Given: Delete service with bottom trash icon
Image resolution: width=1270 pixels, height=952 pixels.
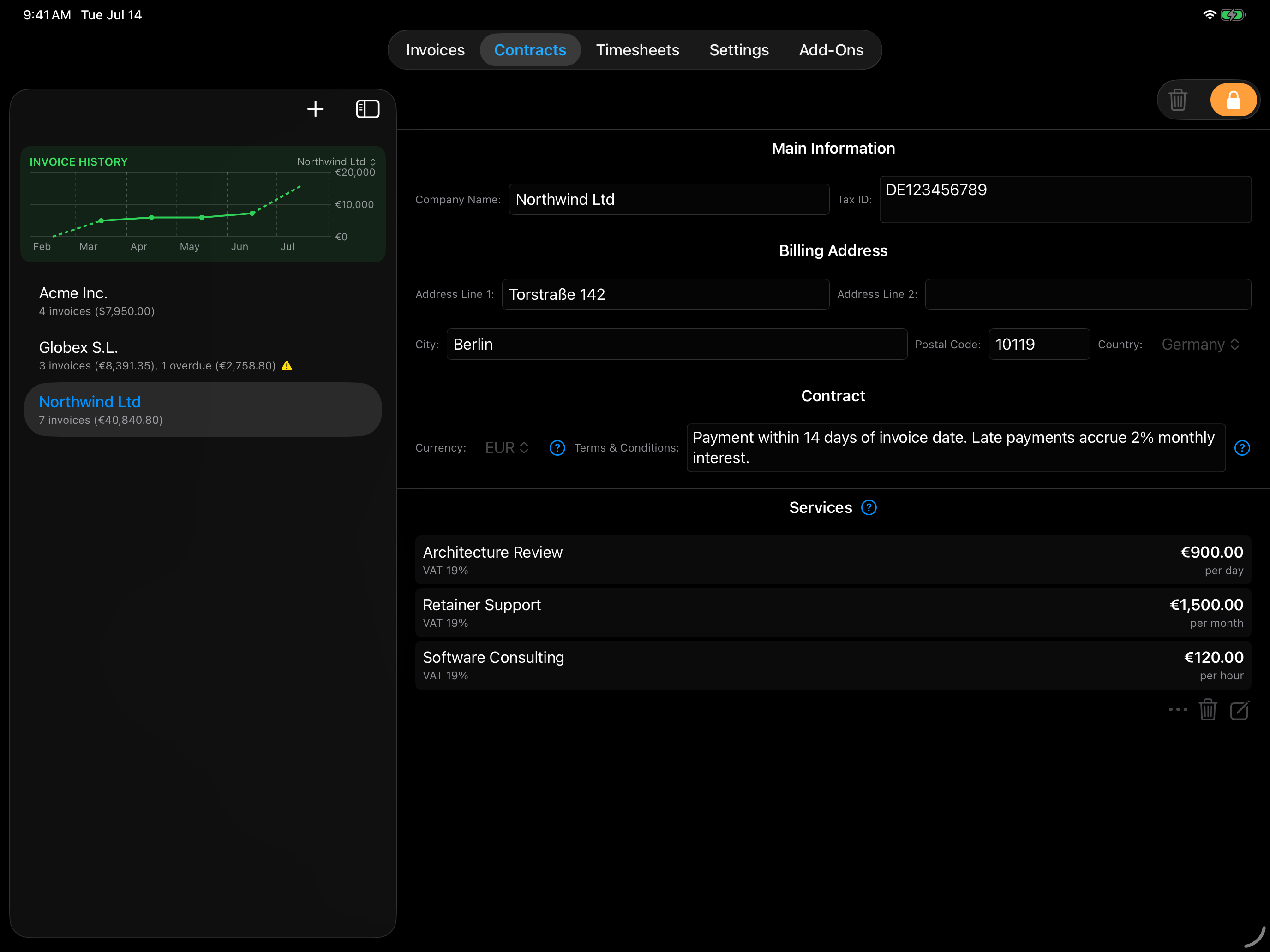Looking at the screenshot, I should [1208, 710].
